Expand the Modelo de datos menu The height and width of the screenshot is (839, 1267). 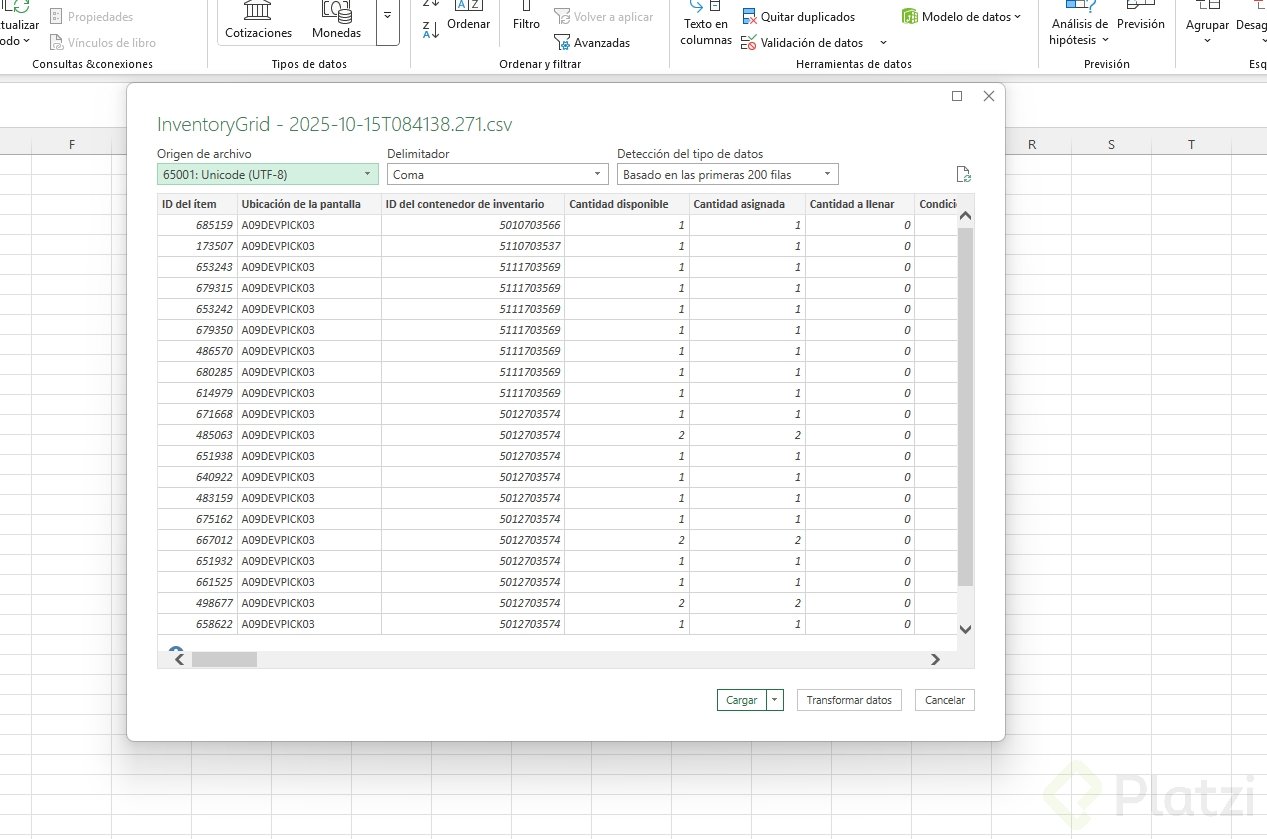[x=961, y=17]
